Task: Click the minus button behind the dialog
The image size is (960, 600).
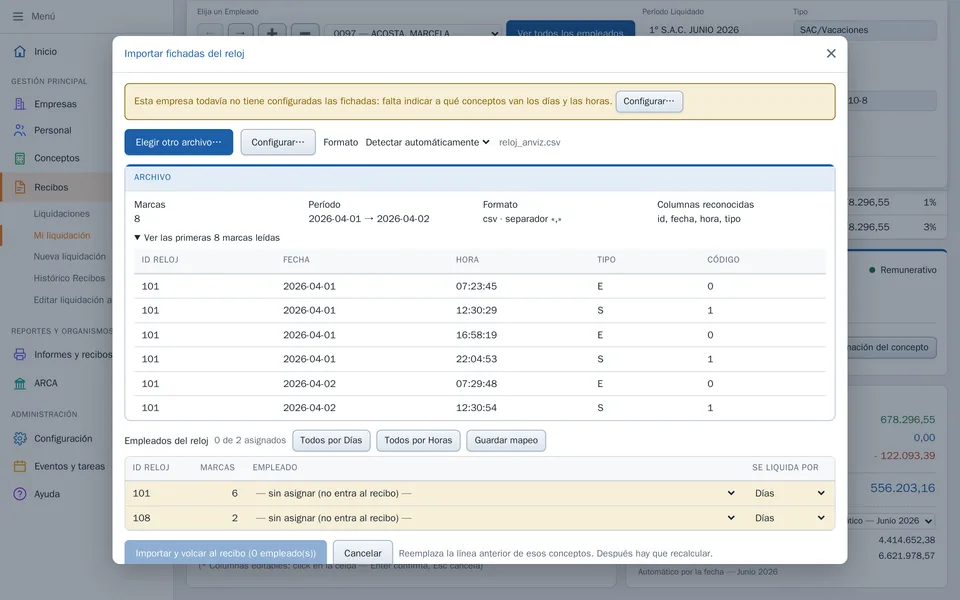Action: tap(304, 33)
